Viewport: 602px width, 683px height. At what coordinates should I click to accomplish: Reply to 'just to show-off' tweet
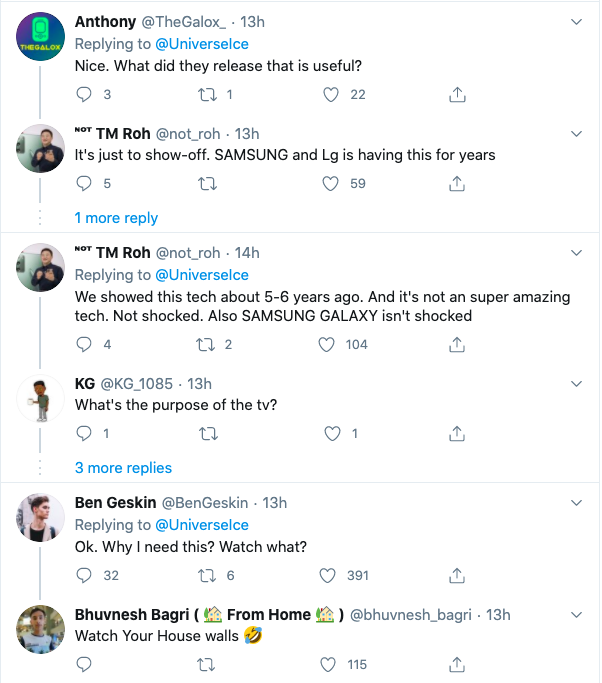(x=84, y=183)
